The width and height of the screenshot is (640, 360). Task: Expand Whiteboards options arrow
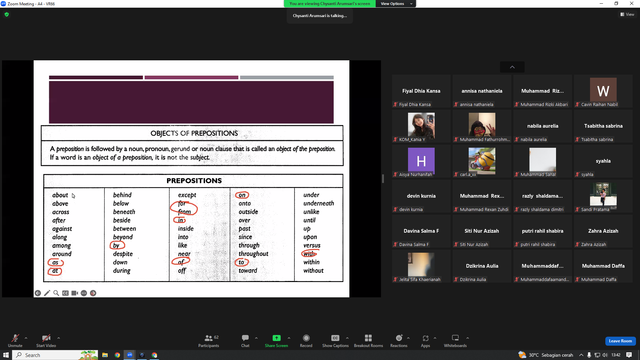point(467,338)
